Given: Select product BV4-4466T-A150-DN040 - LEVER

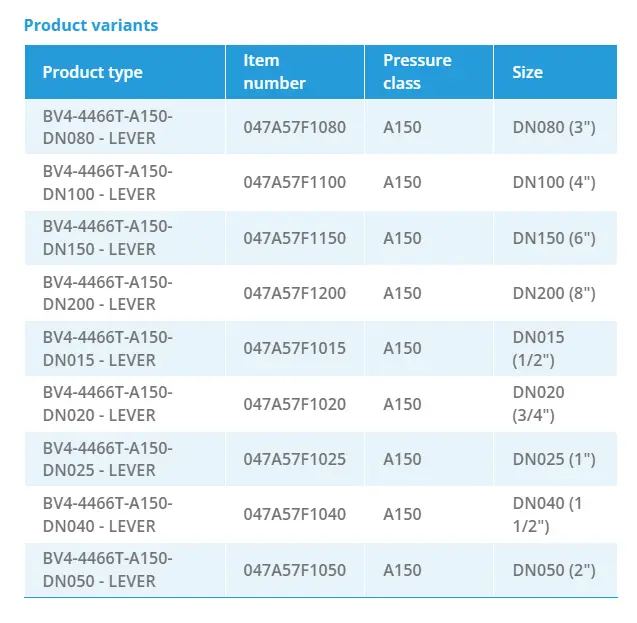Looking at the screenshot, I should tap(107, 514).
